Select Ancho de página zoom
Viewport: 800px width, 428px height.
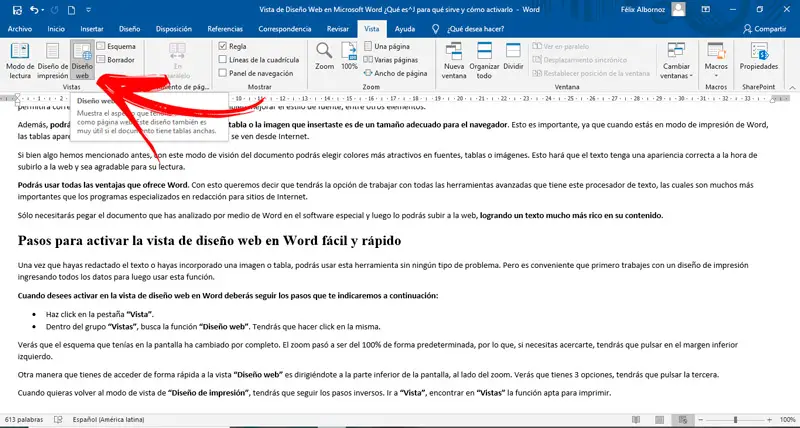coord(395,73)
